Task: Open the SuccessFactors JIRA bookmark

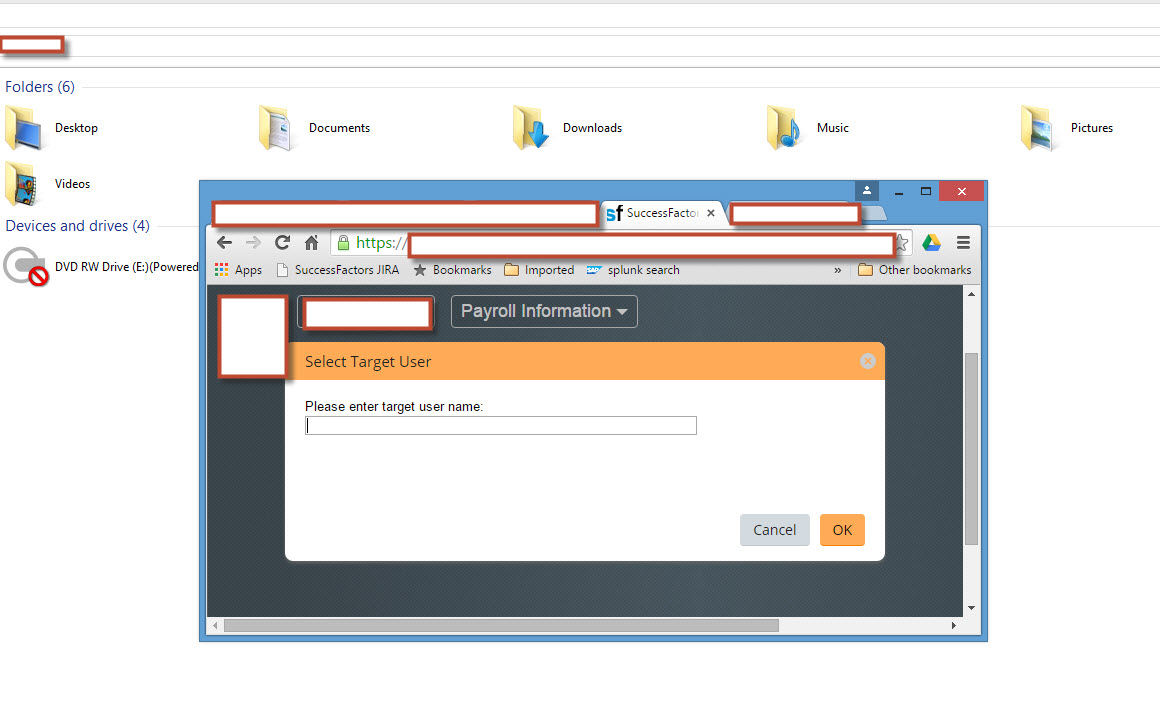Action: pos(338,270)
